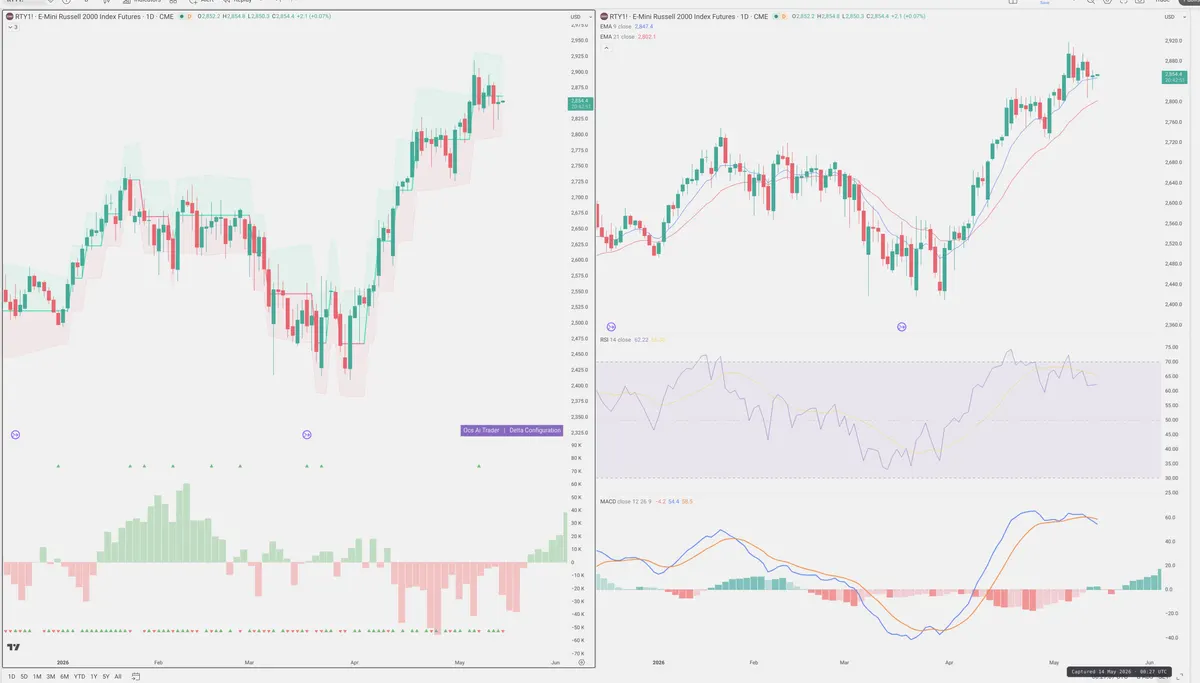Select the 1D time range button
The image size is (1200, 683).
[11, 676]
